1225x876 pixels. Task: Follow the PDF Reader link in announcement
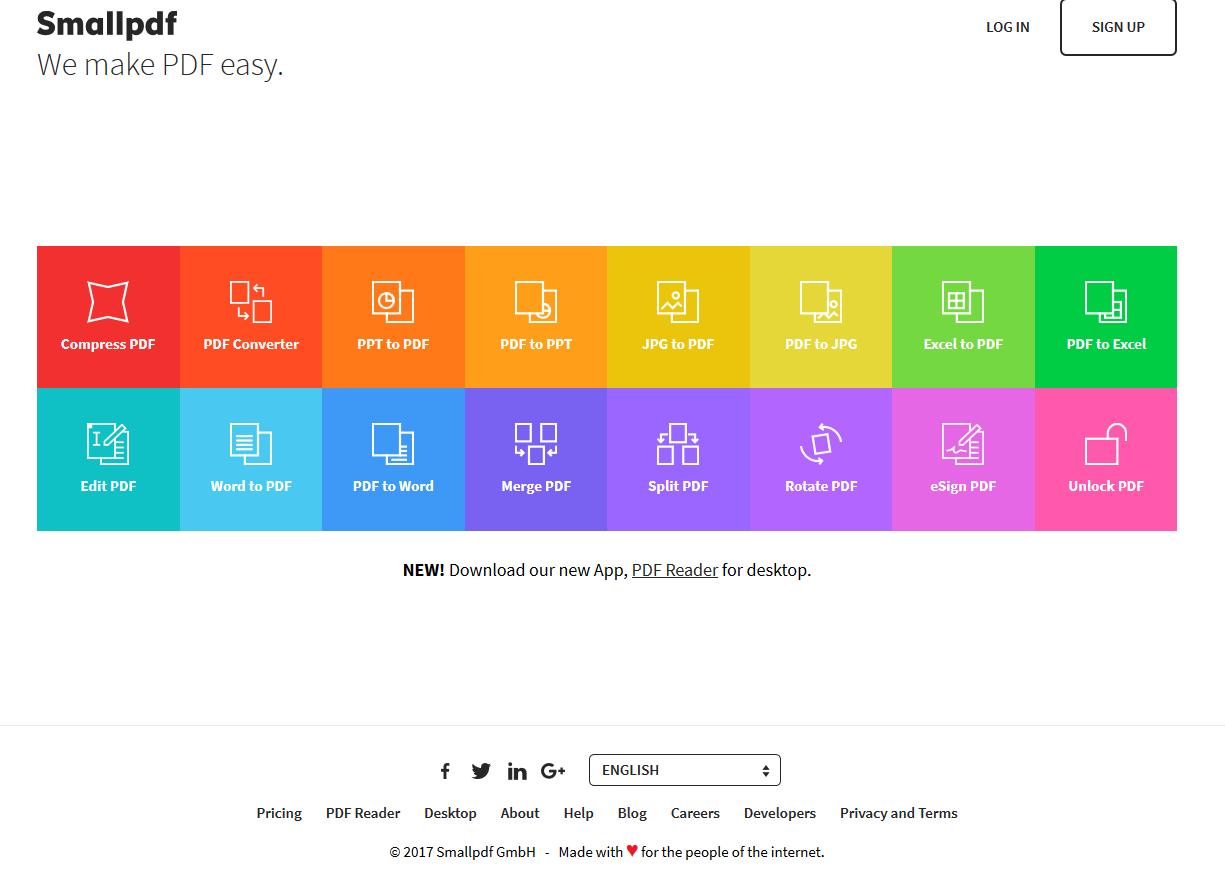coord(675,570)
